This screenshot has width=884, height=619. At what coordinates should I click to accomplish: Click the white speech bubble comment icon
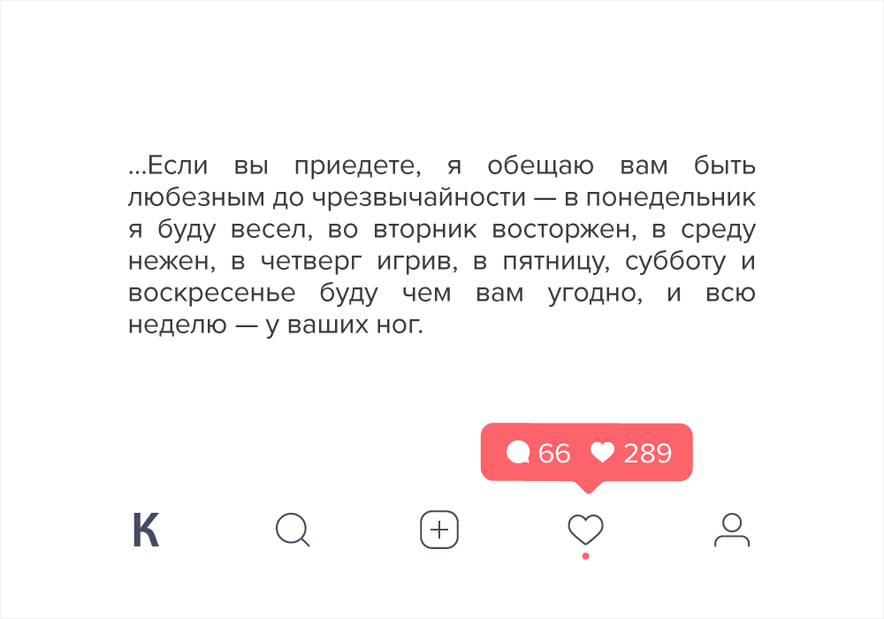click(x=518, y=453)
